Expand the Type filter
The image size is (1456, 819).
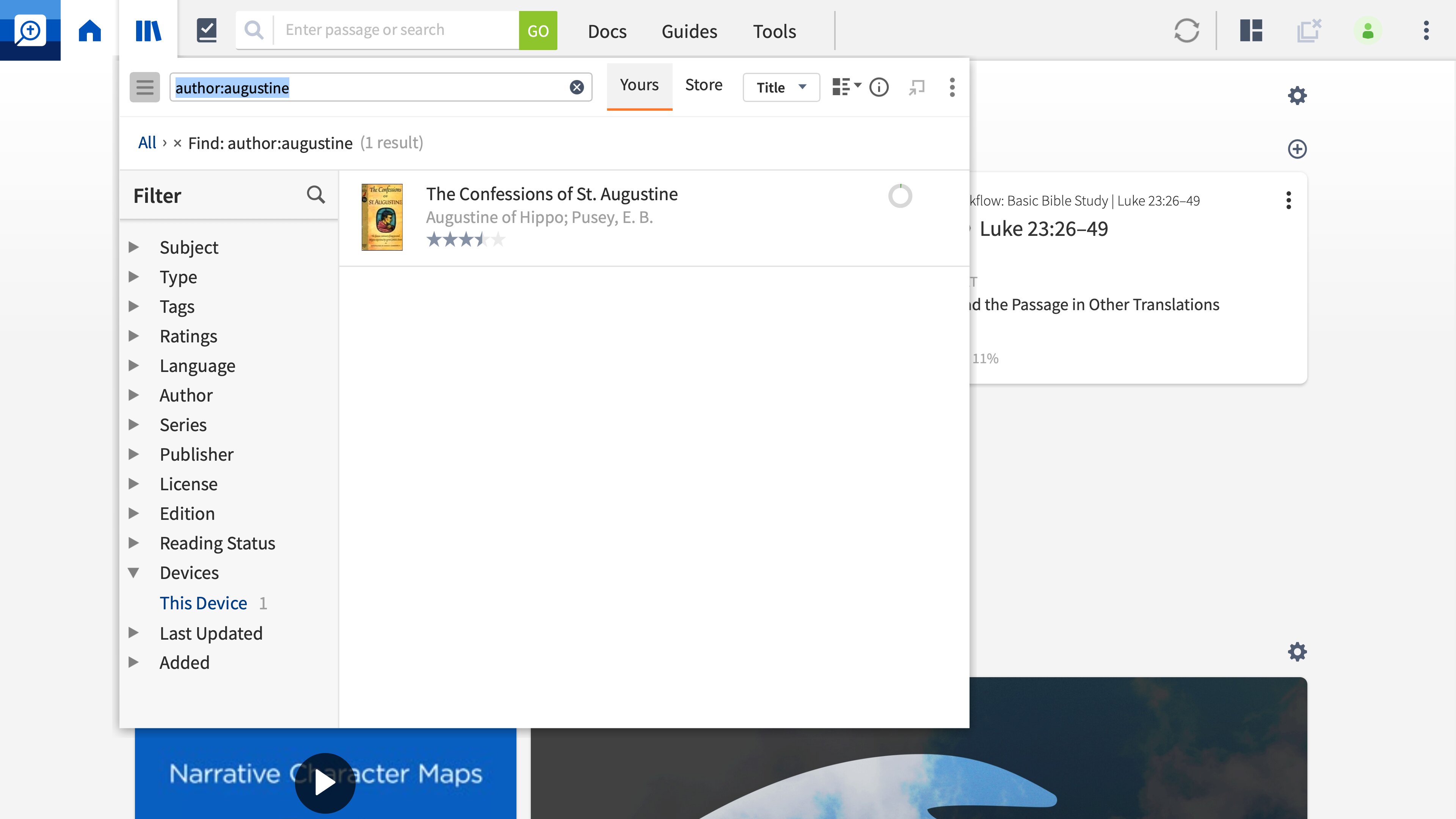click(133, 277)
